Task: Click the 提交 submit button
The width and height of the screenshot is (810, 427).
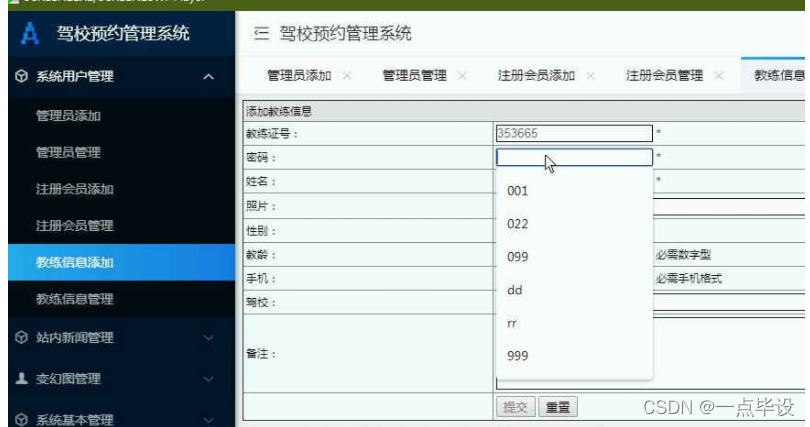Action: 515,407
